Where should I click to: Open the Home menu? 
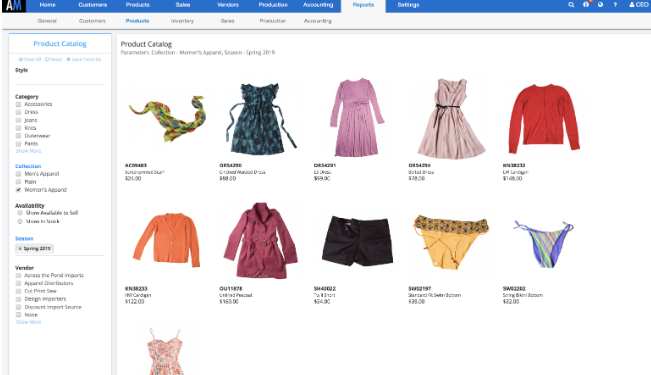[47, 5]
